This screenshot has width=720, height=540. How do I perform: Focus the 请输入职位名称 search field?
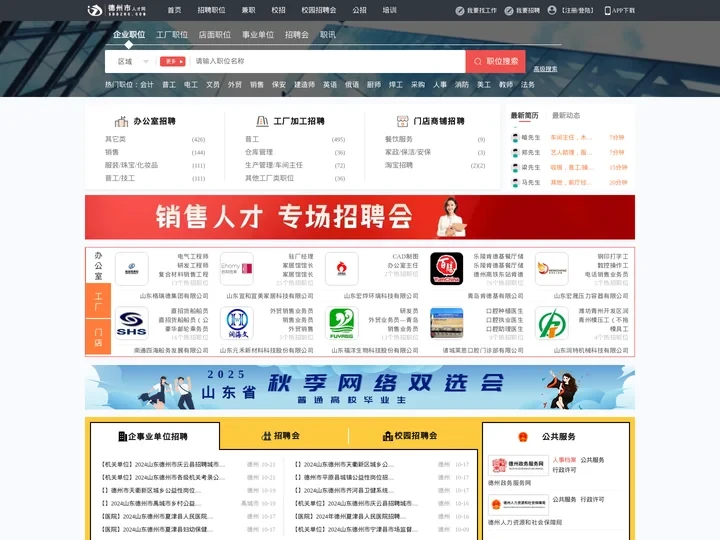(328, 61)
